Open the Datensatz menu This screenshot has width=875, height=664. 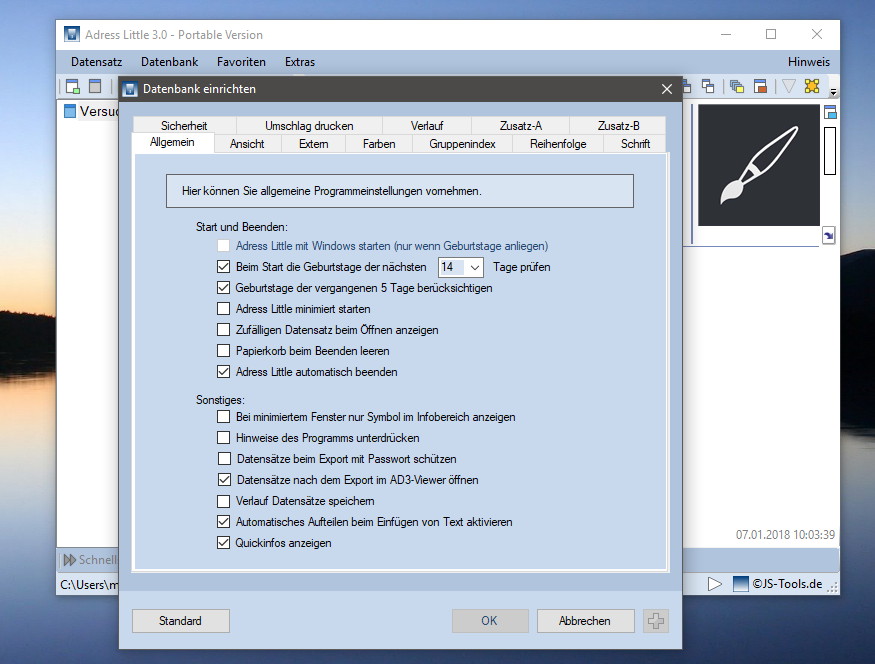point(97,62)
